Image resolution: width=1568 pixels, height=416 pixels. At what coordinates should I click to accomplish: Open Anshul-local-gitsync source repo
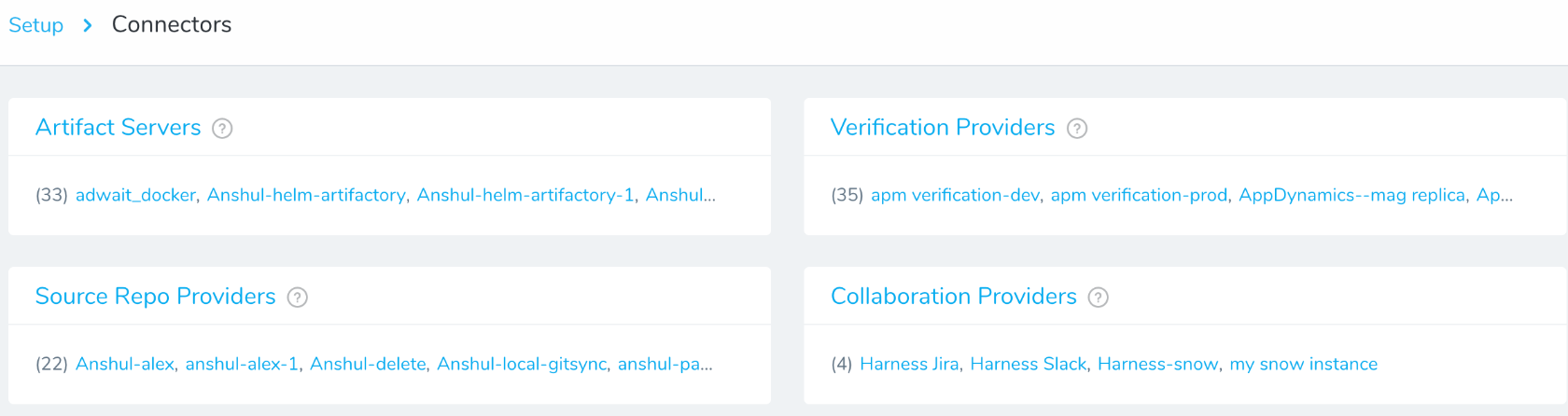coord(522,364)
